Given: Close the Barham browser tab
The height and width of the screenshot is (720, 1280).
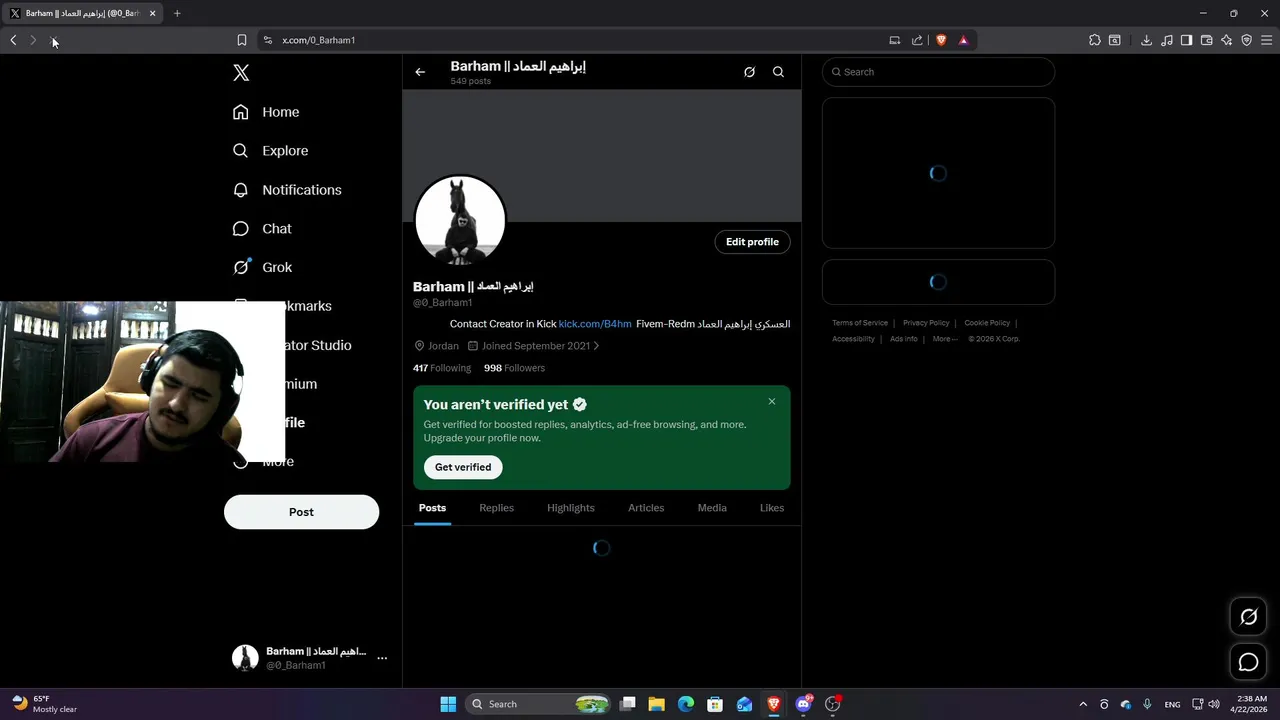Looking at the screenshot, I should coord(152,13).
